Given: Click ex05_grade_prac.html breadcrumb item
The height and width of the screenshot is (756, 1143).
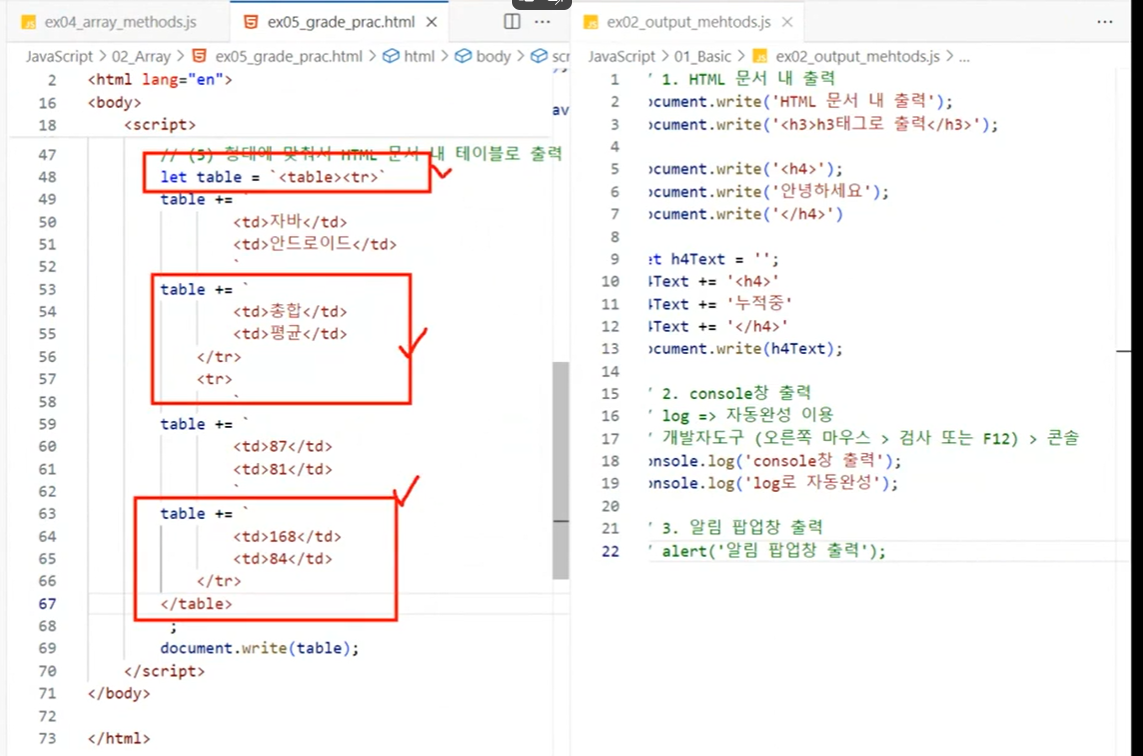Looking at the screenshot, I should click(x=289, y=56).
